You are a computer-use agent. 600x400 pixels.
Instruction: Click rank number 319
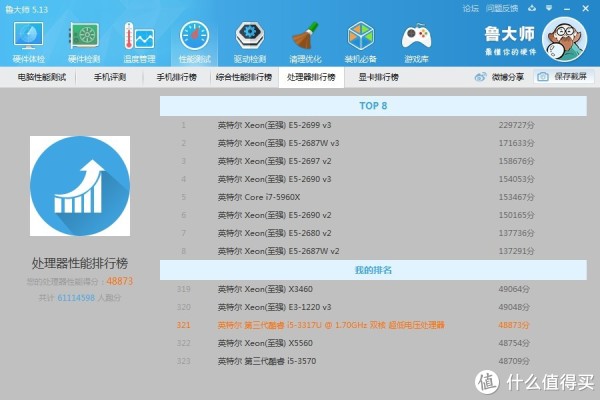(183, 289)
